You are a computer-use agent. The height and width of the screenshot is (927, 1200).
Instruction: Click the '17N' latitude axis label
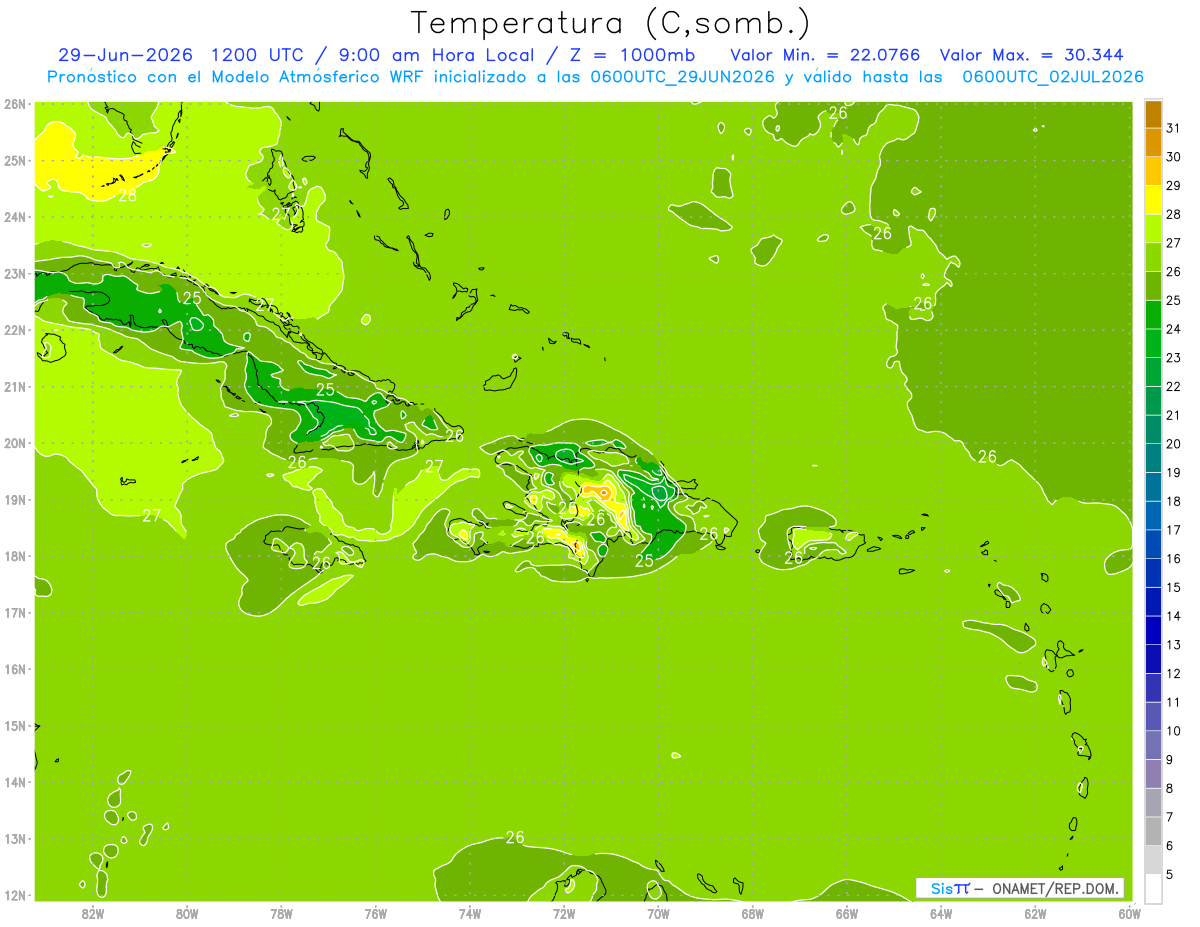tap(15, 612)
